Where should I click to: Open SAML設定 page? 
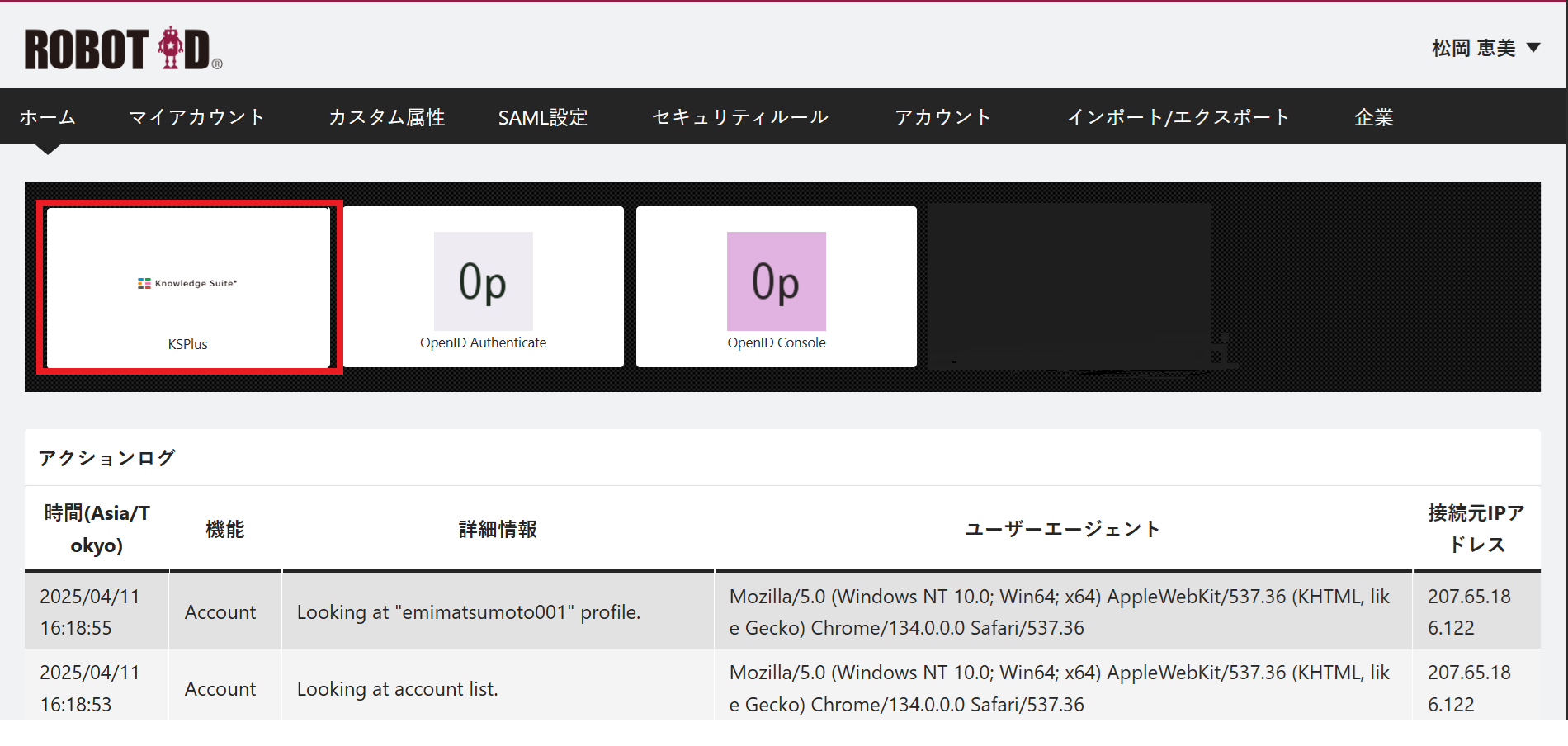pyautogui.click(x=542, y=117)
